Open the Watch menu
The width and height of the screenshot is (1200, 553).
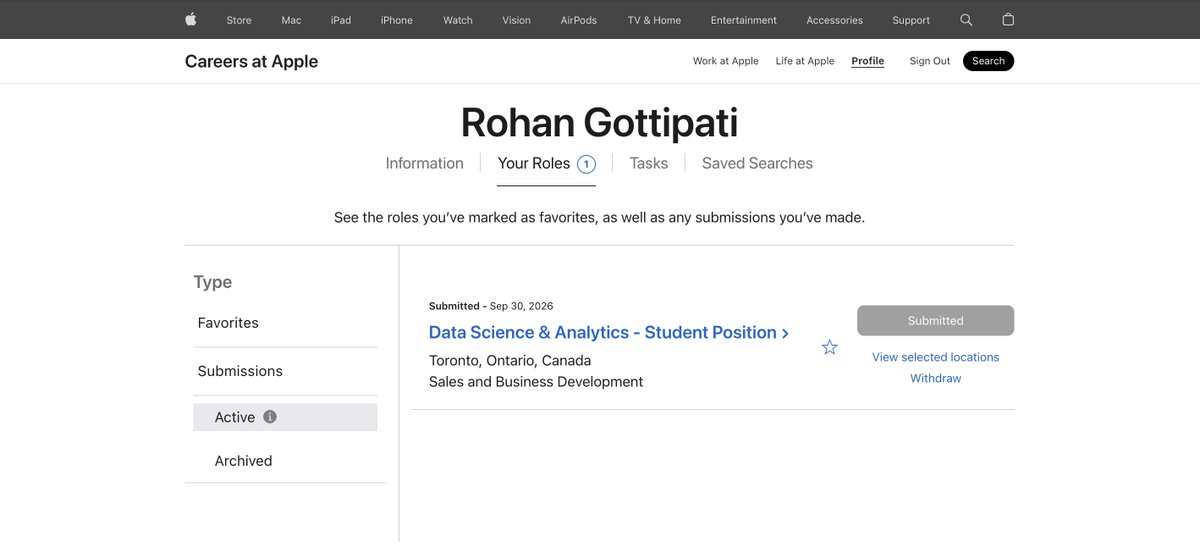(x=458, y=20)
